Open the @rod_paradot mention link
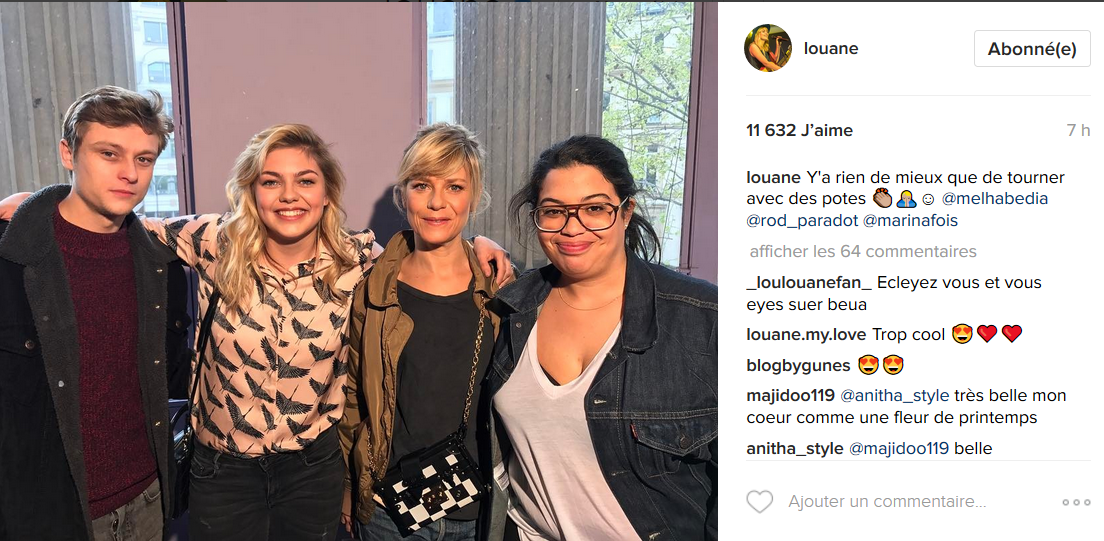 tap(802, 221)
